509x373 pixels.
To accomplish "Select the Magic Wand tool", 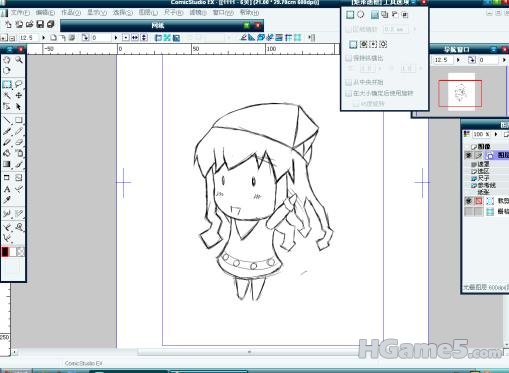I will click(x=7, y=95).
